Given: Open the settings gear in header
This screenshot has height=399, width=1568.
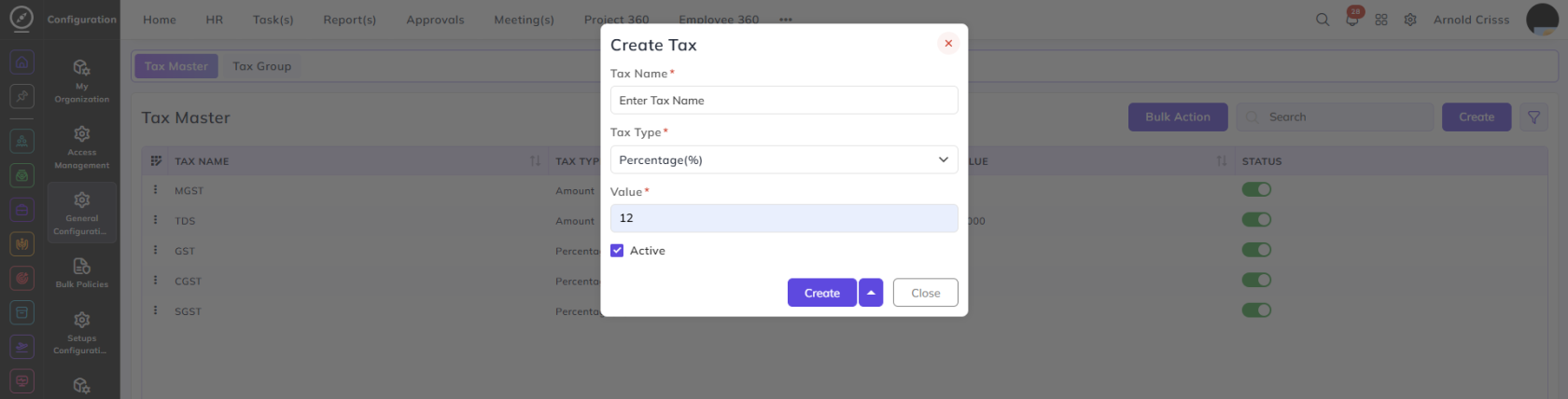Looking at the screenshot, I should pyautogui.click(x=1410, y=20).
